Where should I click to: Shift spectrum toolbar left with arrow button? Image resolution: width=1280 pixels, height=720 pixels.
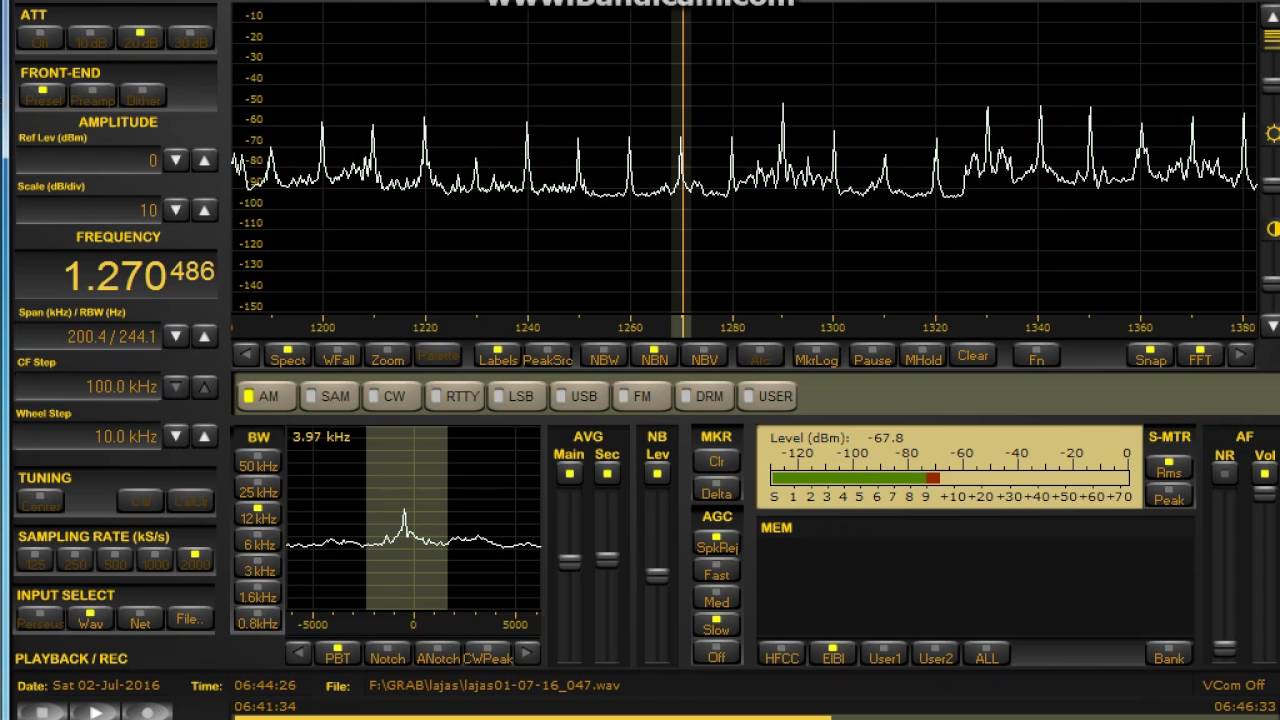point(246,355)
